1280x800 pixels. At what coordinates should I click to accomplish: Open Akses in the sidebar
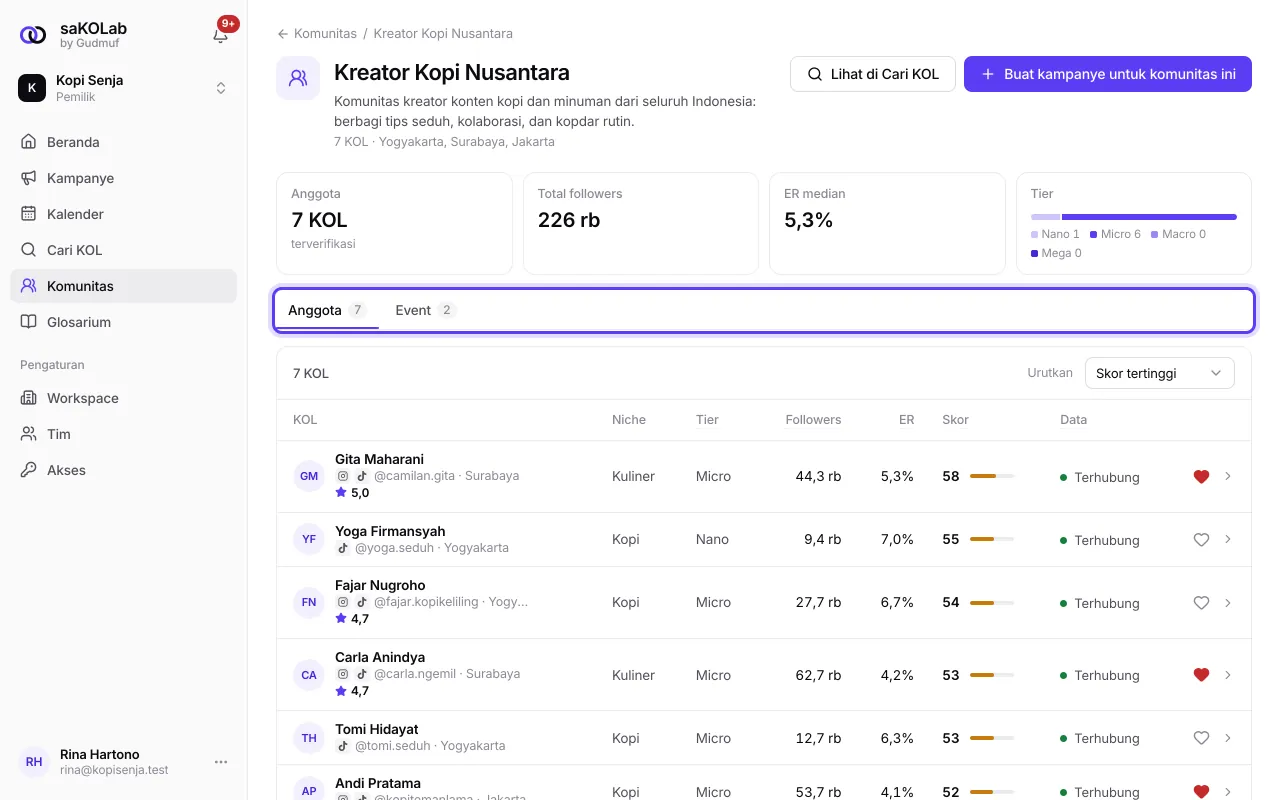(x=123, y=470)
